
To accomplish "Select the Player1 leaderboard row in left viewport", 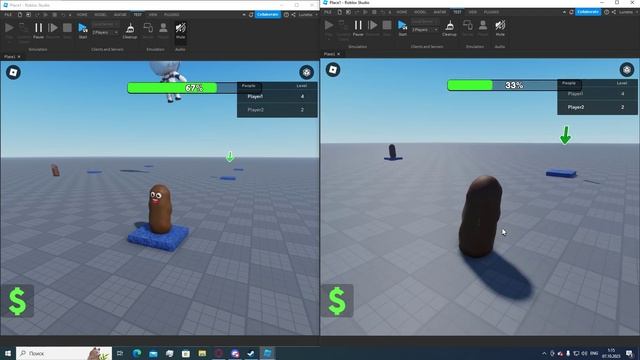I will point(277,97).
